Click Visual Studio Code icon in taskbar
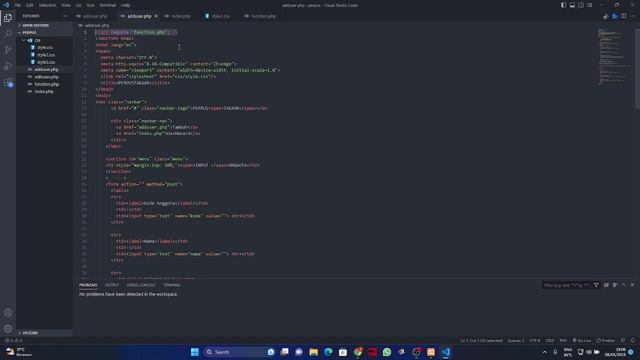640x360 pixels. 445,352
